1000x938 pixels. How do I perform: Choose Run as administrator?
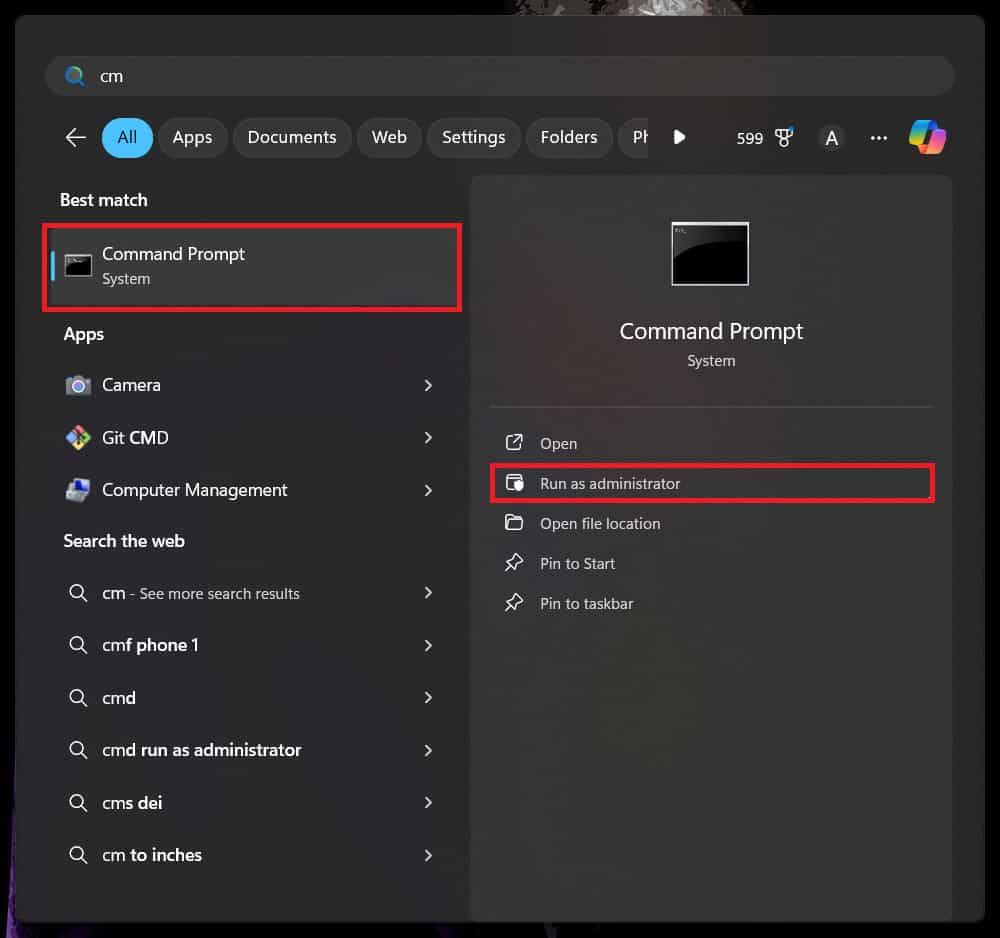click(x=610, y=483)
